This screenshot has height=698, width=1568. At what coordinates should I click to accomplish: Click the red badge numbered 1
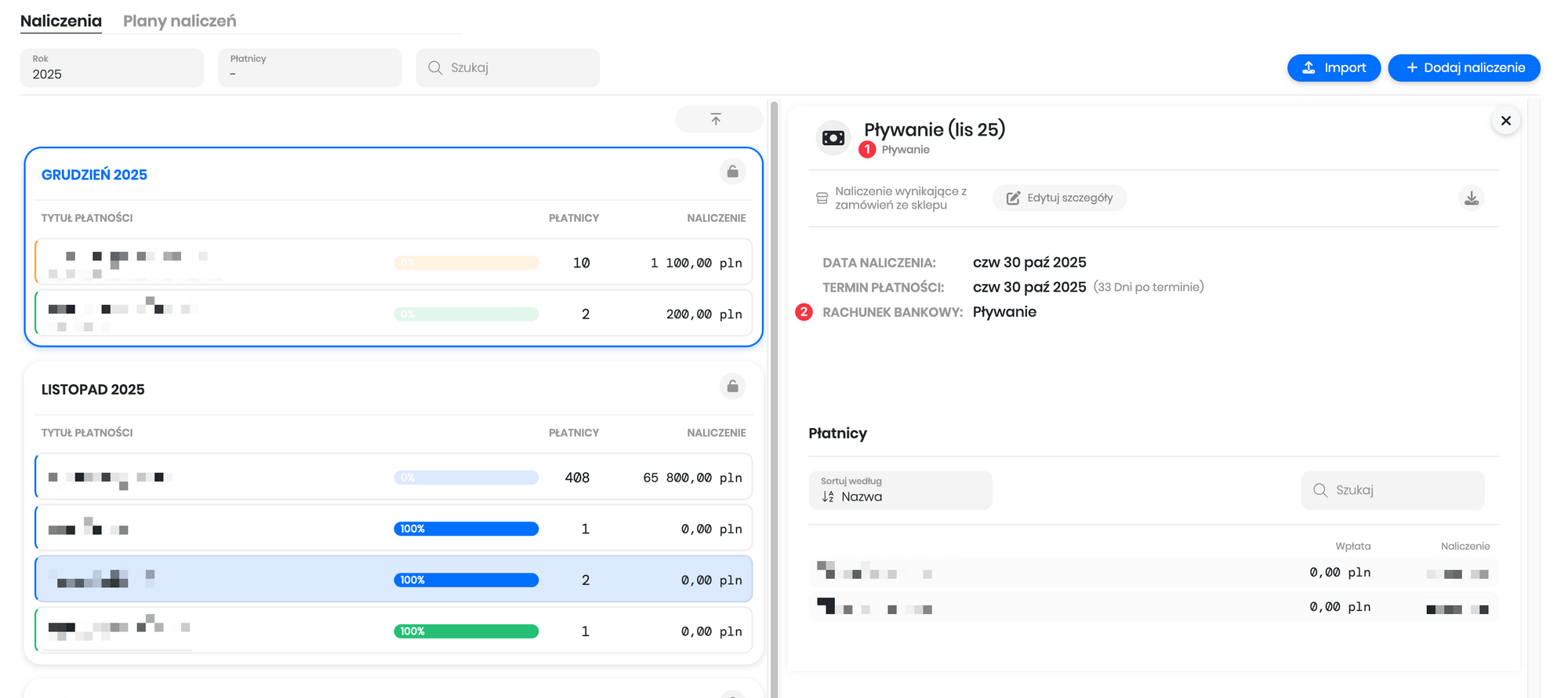(x=867, y=149)
